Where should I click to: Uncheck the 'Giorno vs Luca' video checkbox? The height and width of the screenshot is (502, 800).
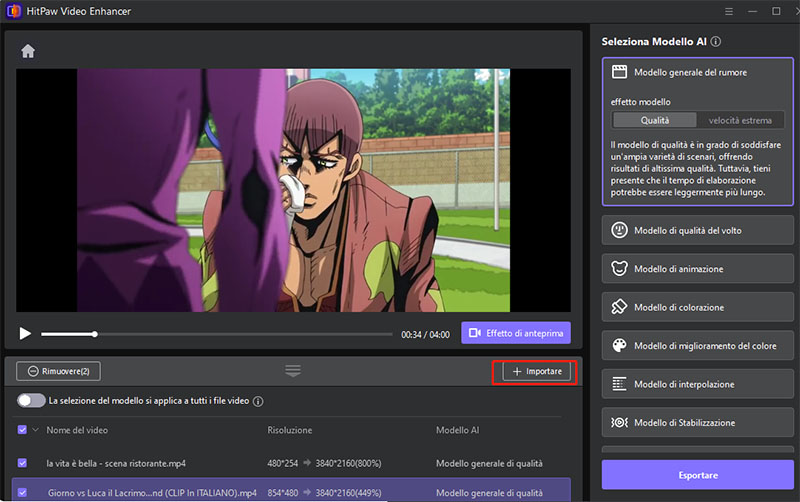23,492
